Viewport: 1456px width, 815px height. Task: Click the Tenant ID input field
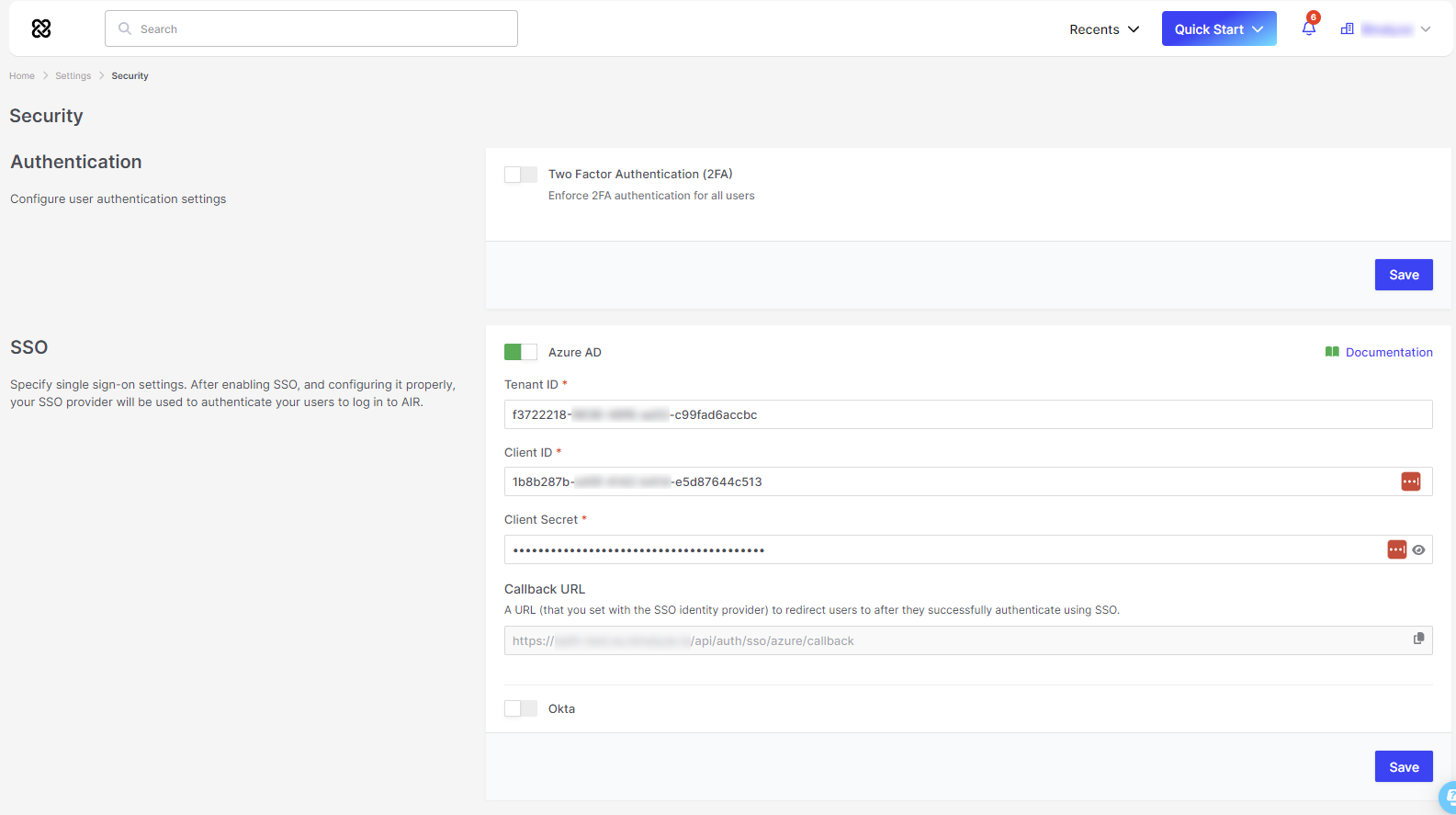pyautogui.click(x=967, y=414)
